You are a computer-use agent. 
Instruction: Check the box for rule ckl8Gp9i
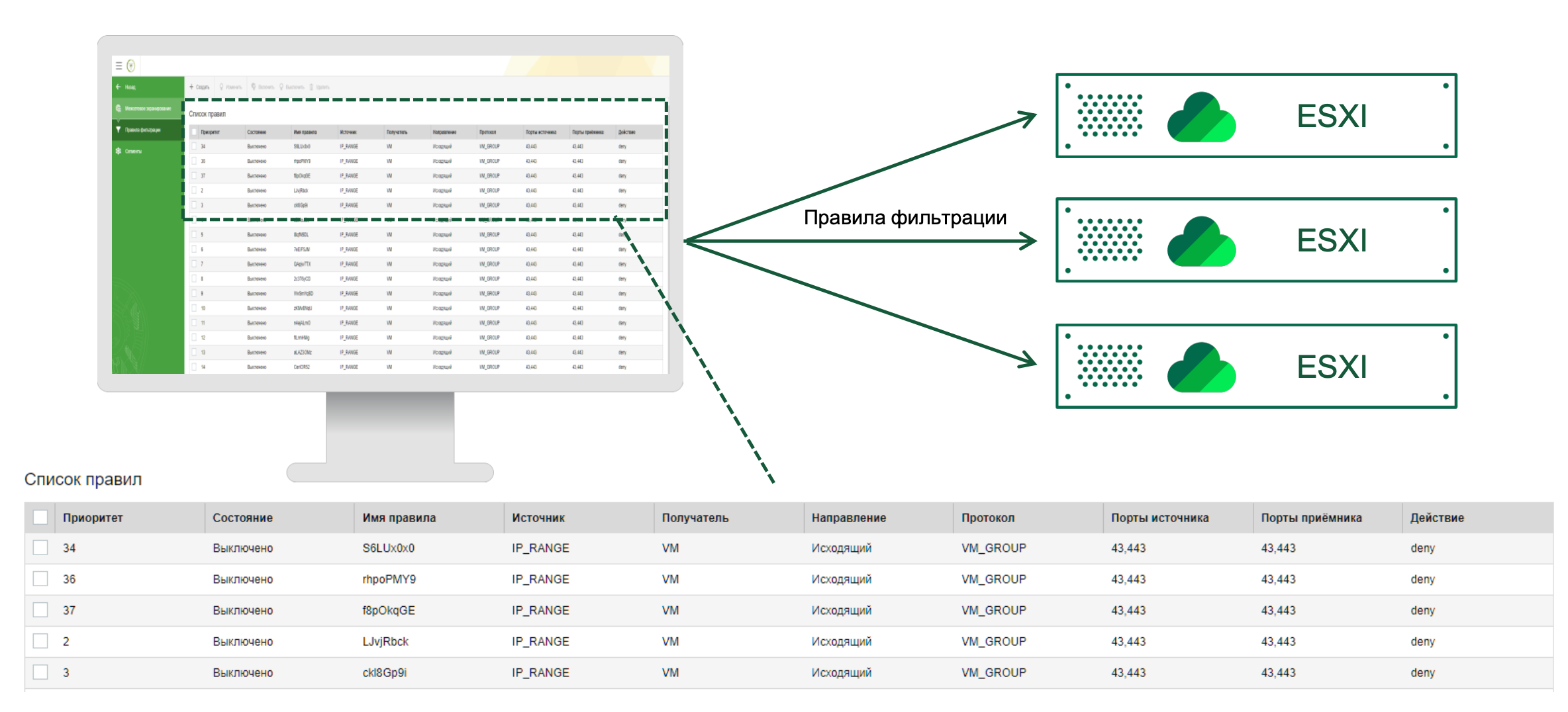pyautogui.click(x=40, y=672)
